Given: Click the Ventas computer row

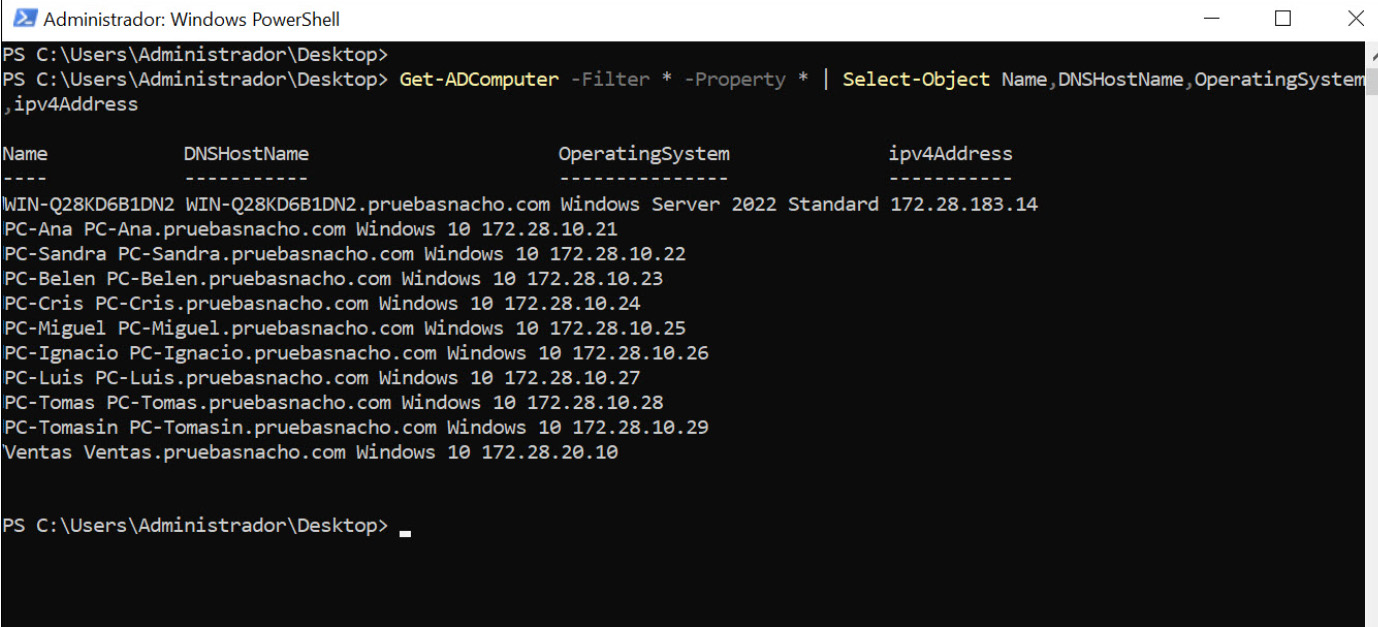Looking at the screenshot, I should pos(310,452).
